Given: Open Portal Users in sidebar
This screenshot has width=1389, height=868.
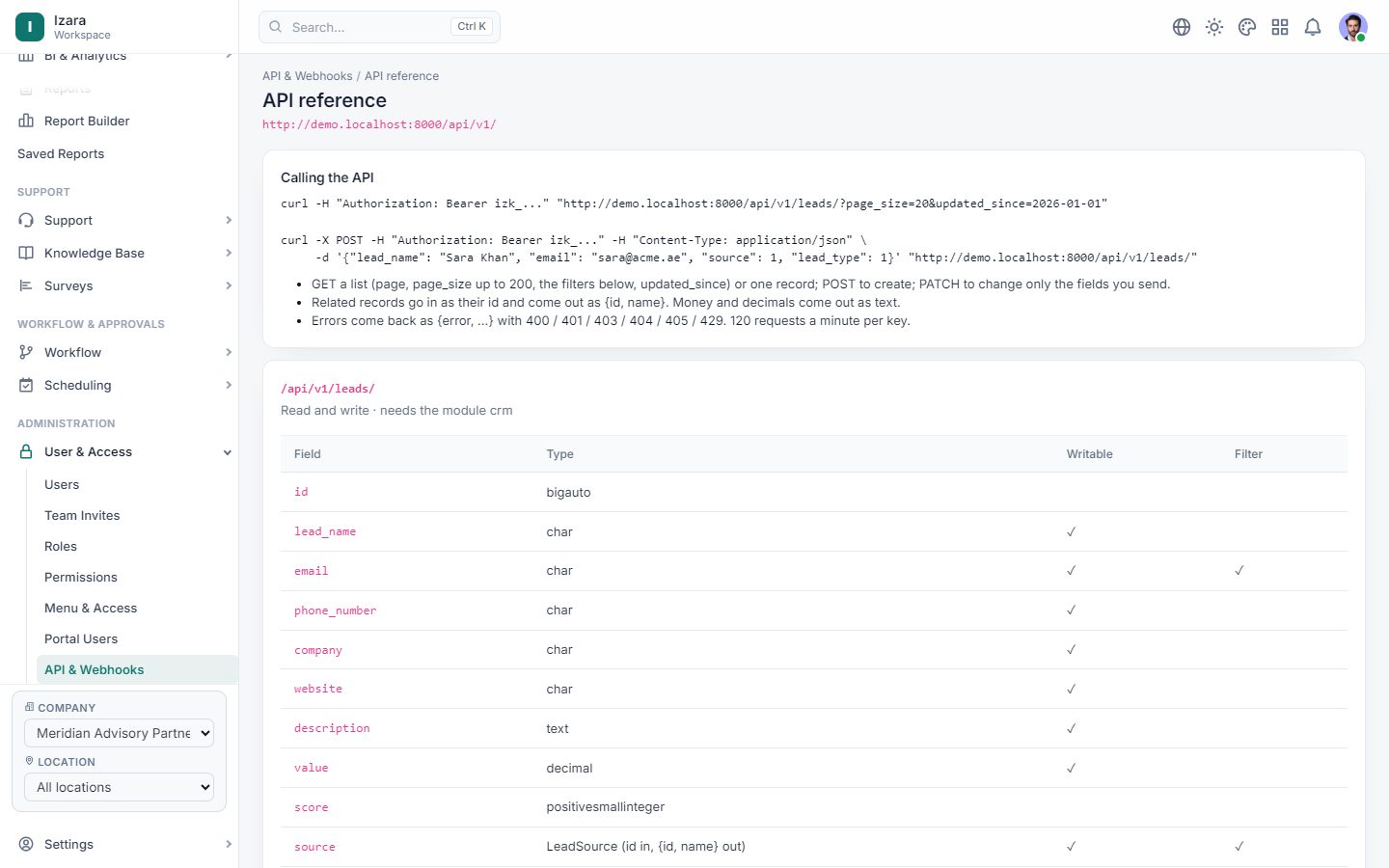Looking at the screenshot, I should click(x=81, y=638).
